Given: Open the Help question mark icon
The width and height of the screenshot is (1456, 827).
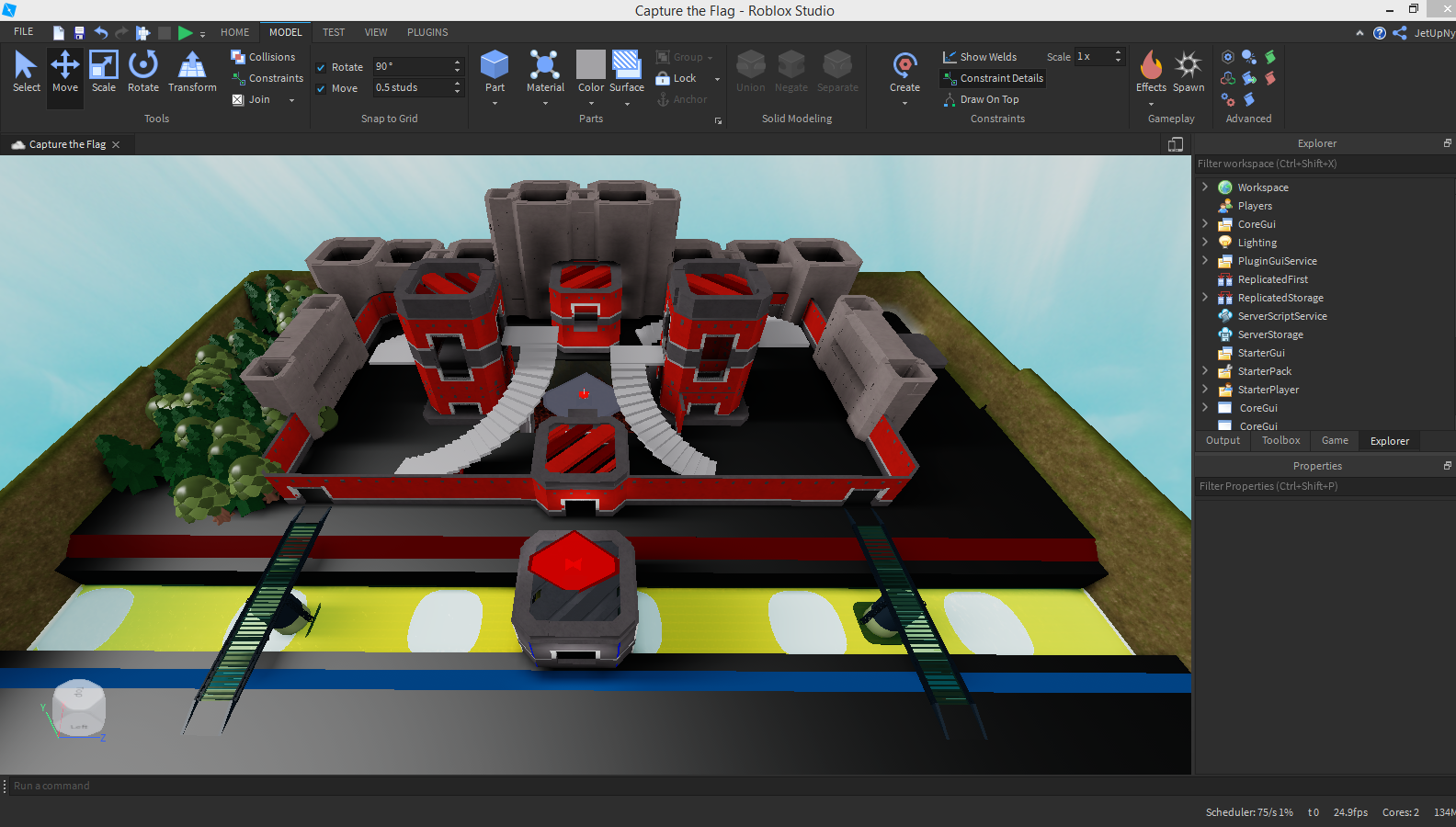Looking at the screenshot, I should tap(1380, 33).
